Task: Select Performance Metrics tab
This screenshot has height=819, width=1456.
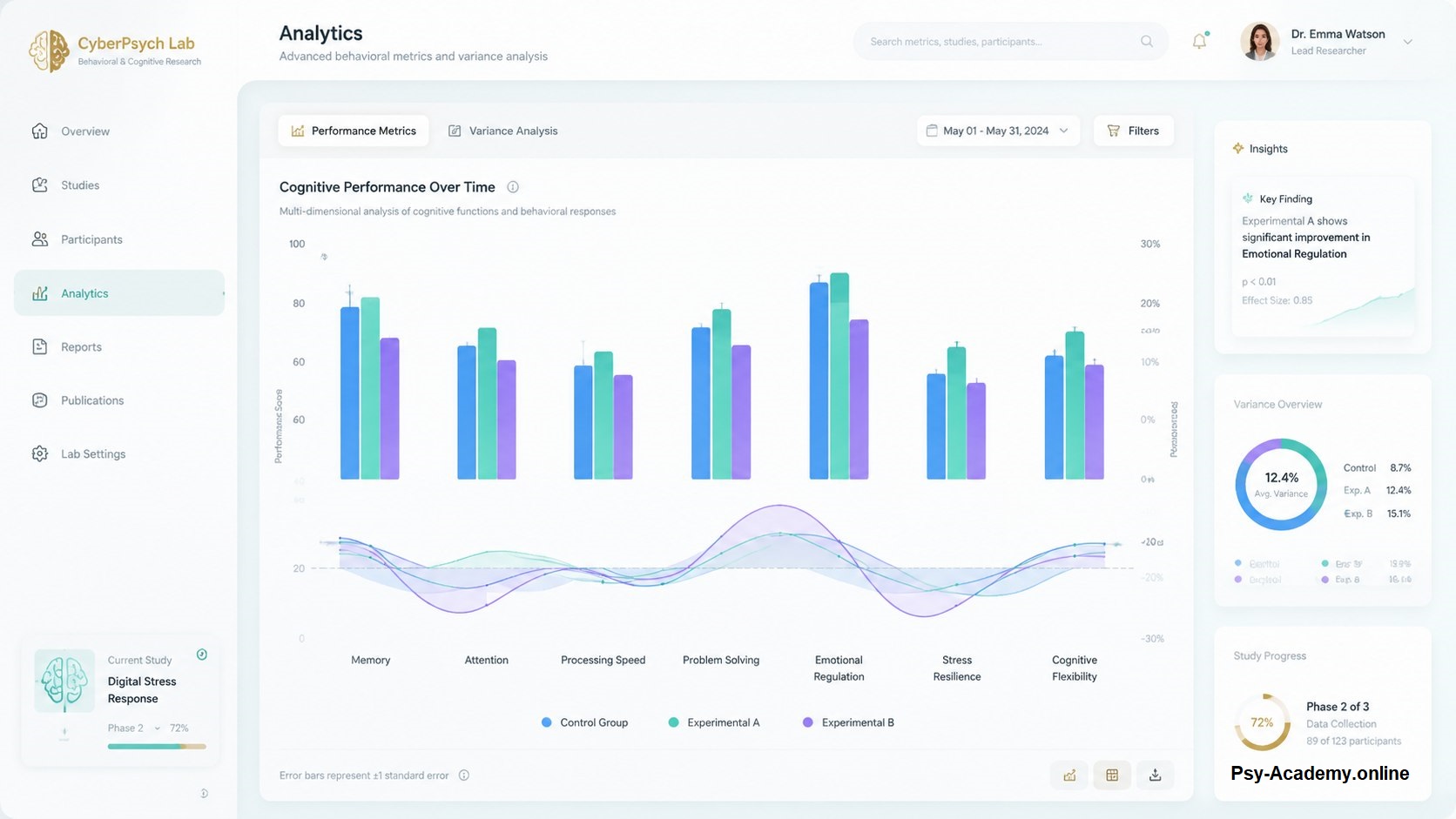Action: (x=354, y=131)
